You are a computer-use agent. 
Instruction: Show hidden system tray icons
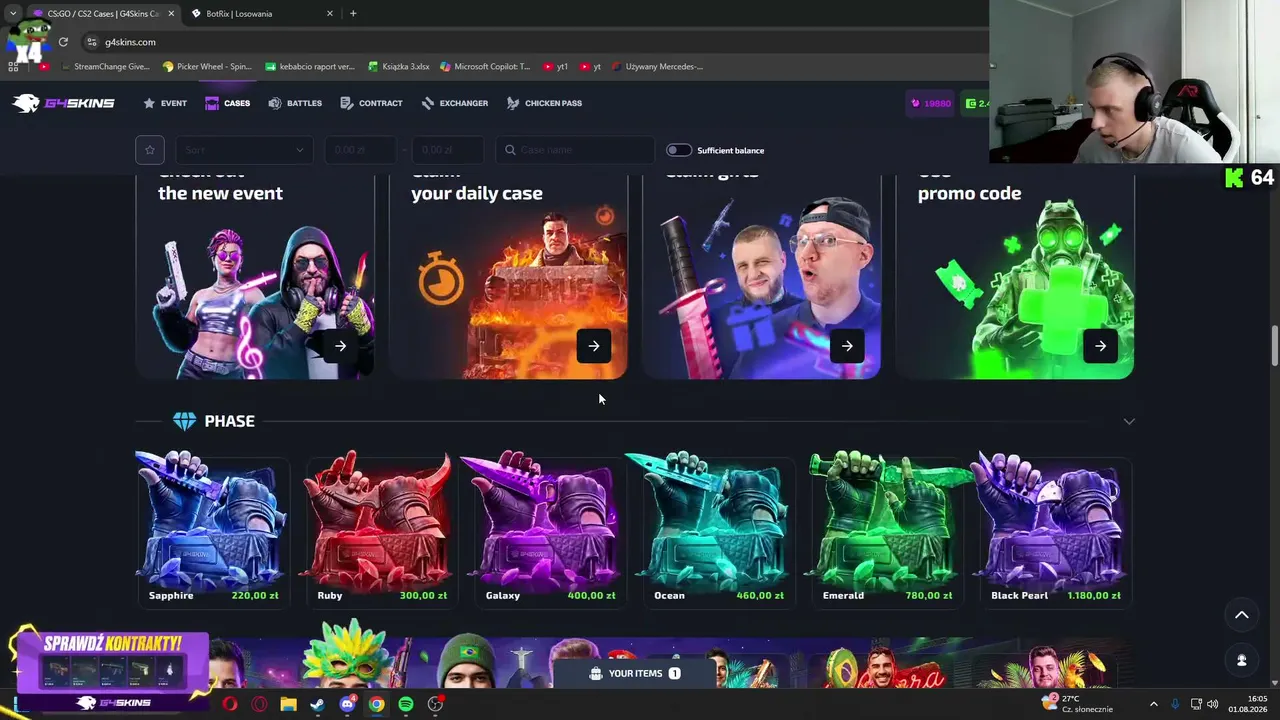tap(1153, 704)
